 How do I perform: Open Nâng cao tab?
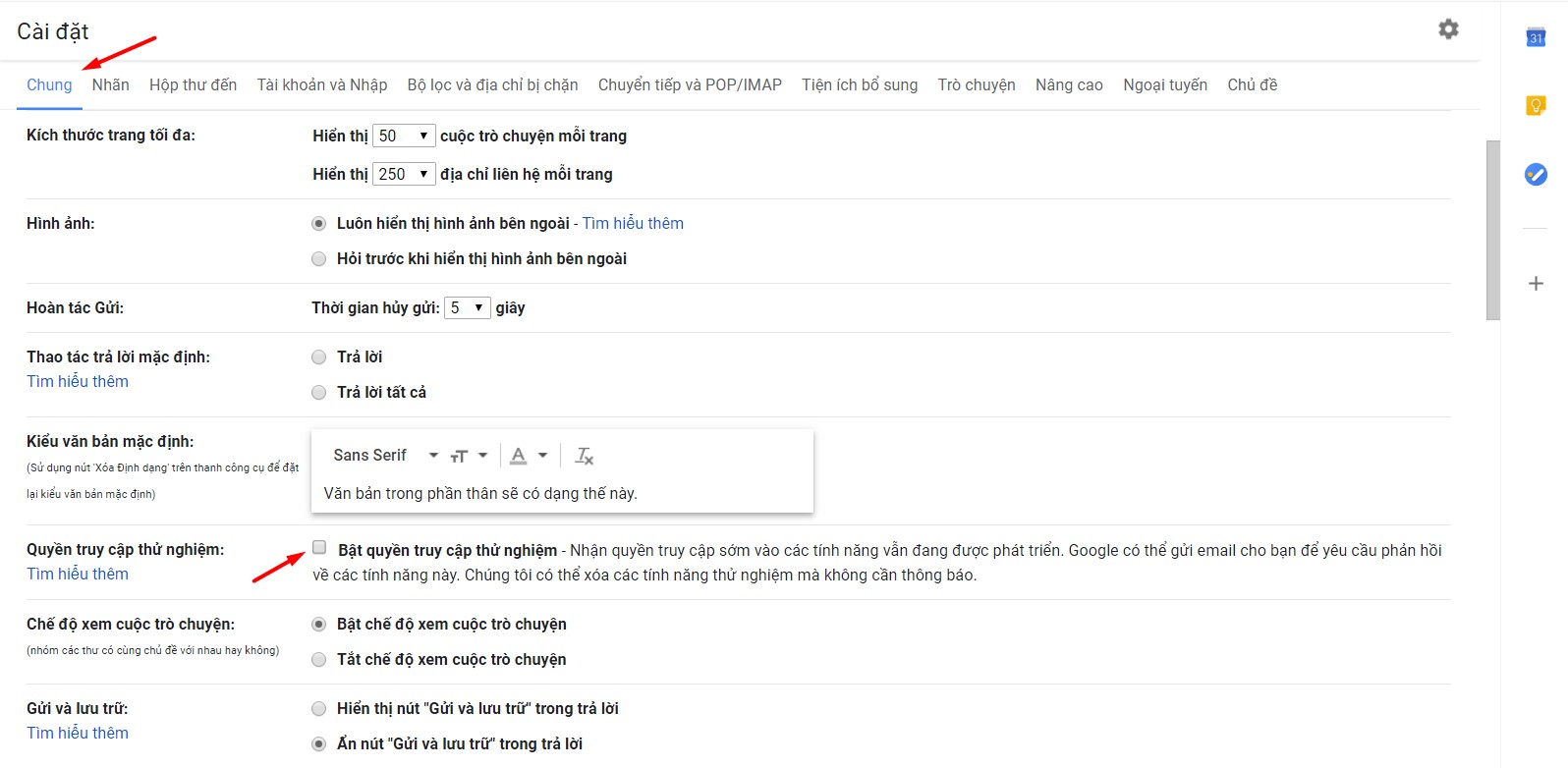click(x=1069, y=85)
